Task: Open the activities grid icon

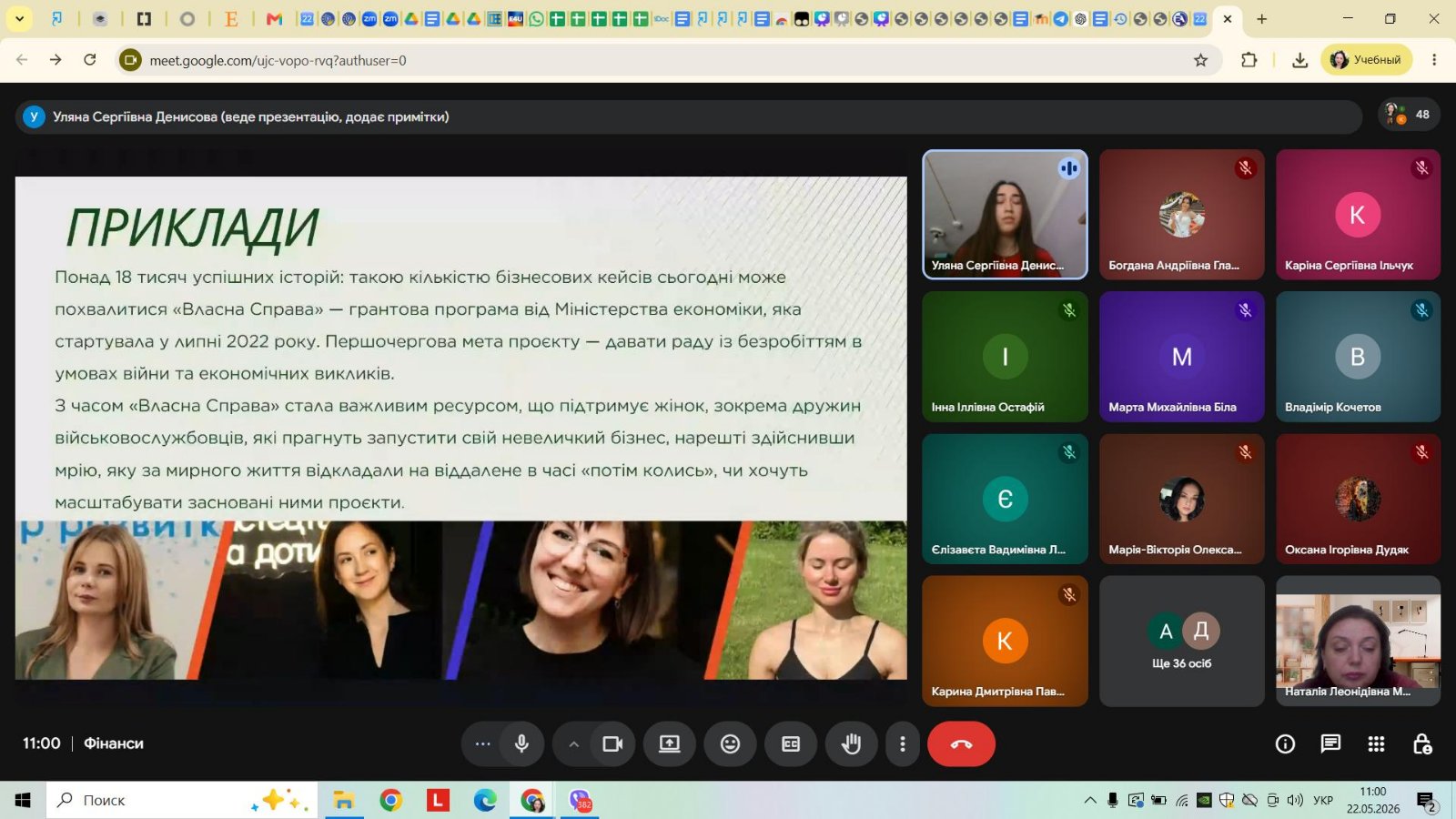Action: coord(1376,744)
